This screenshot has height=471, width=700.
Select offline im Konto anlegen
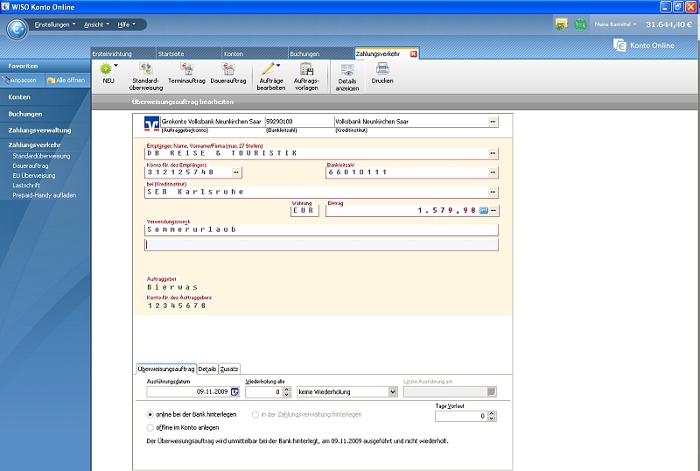pyautogui.click(x=150, y=428)
